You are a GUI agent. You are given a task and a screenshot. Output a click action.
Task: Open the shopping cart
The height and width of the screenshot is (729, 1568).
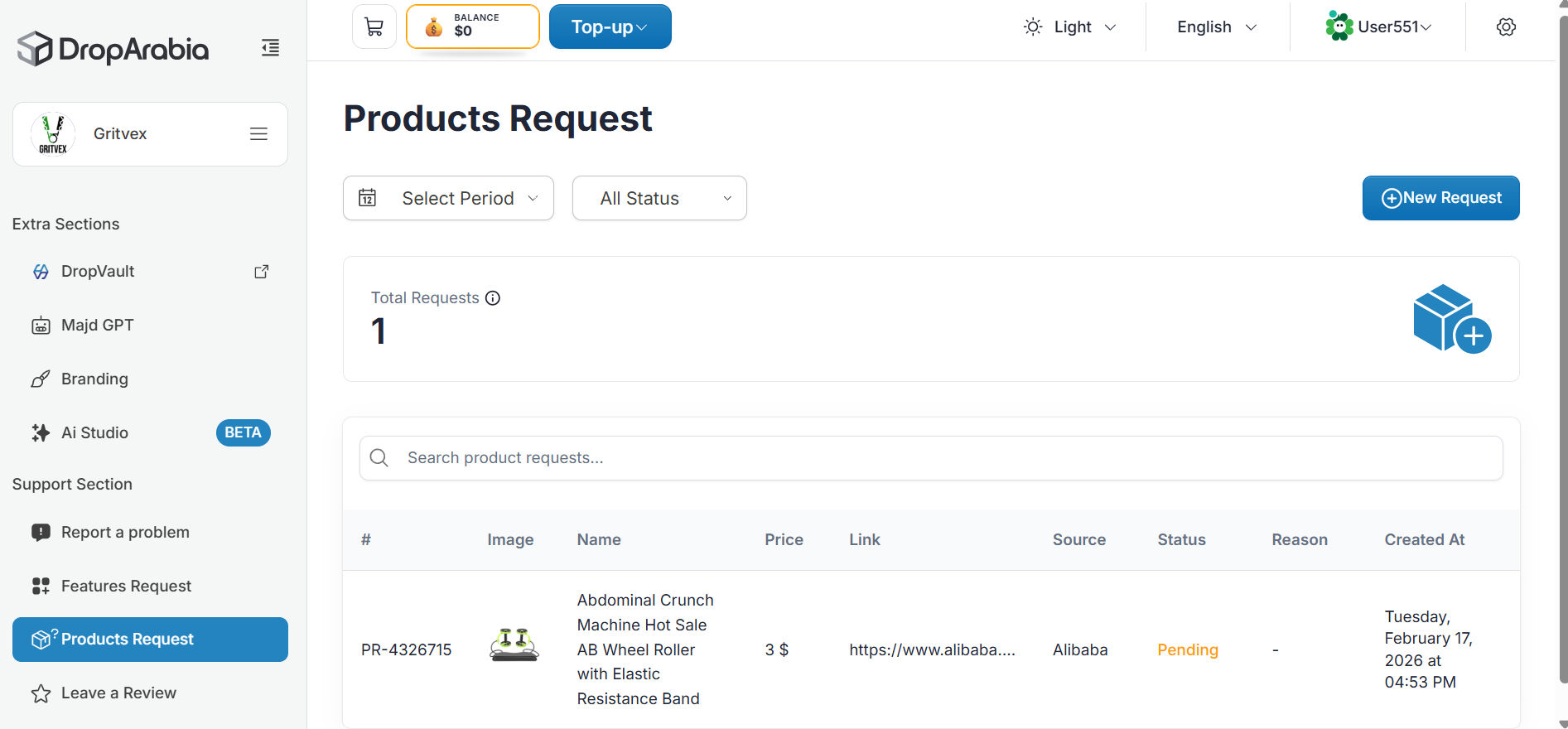pyautogui.click(x=374, y=27)
